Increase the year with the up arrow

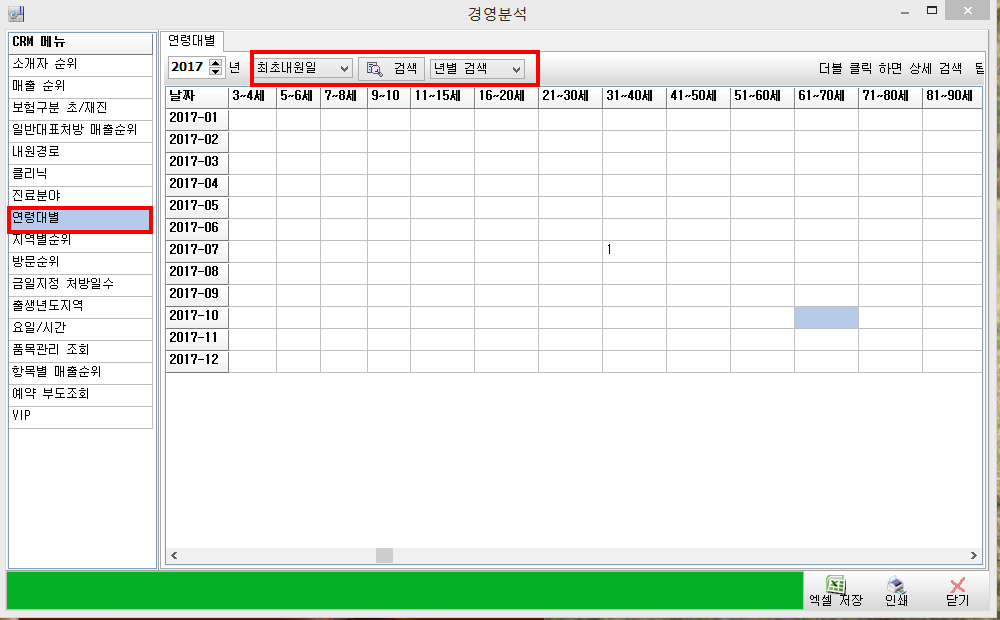point(215,64)
